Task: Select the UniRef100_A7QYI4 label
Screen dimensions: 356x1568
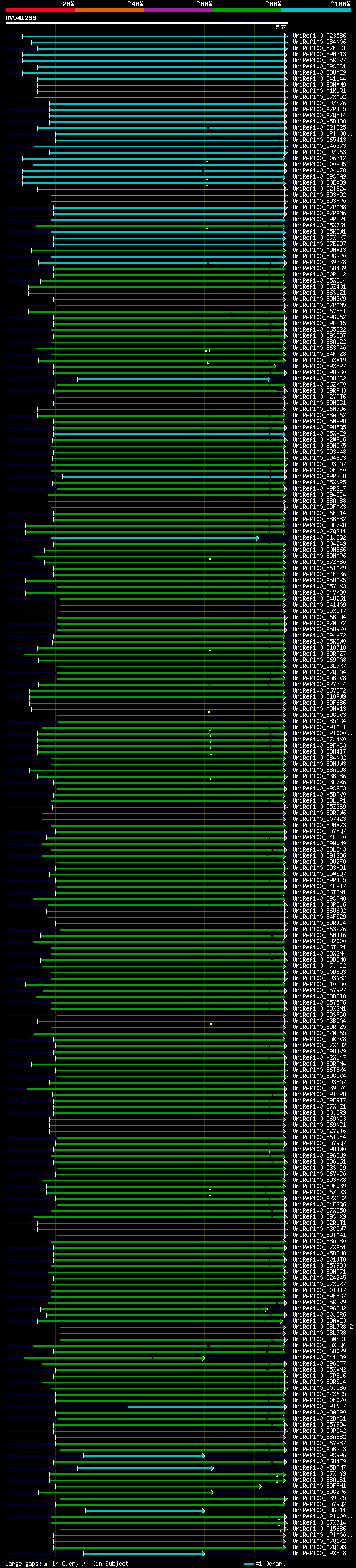Action: coord(319,116)
